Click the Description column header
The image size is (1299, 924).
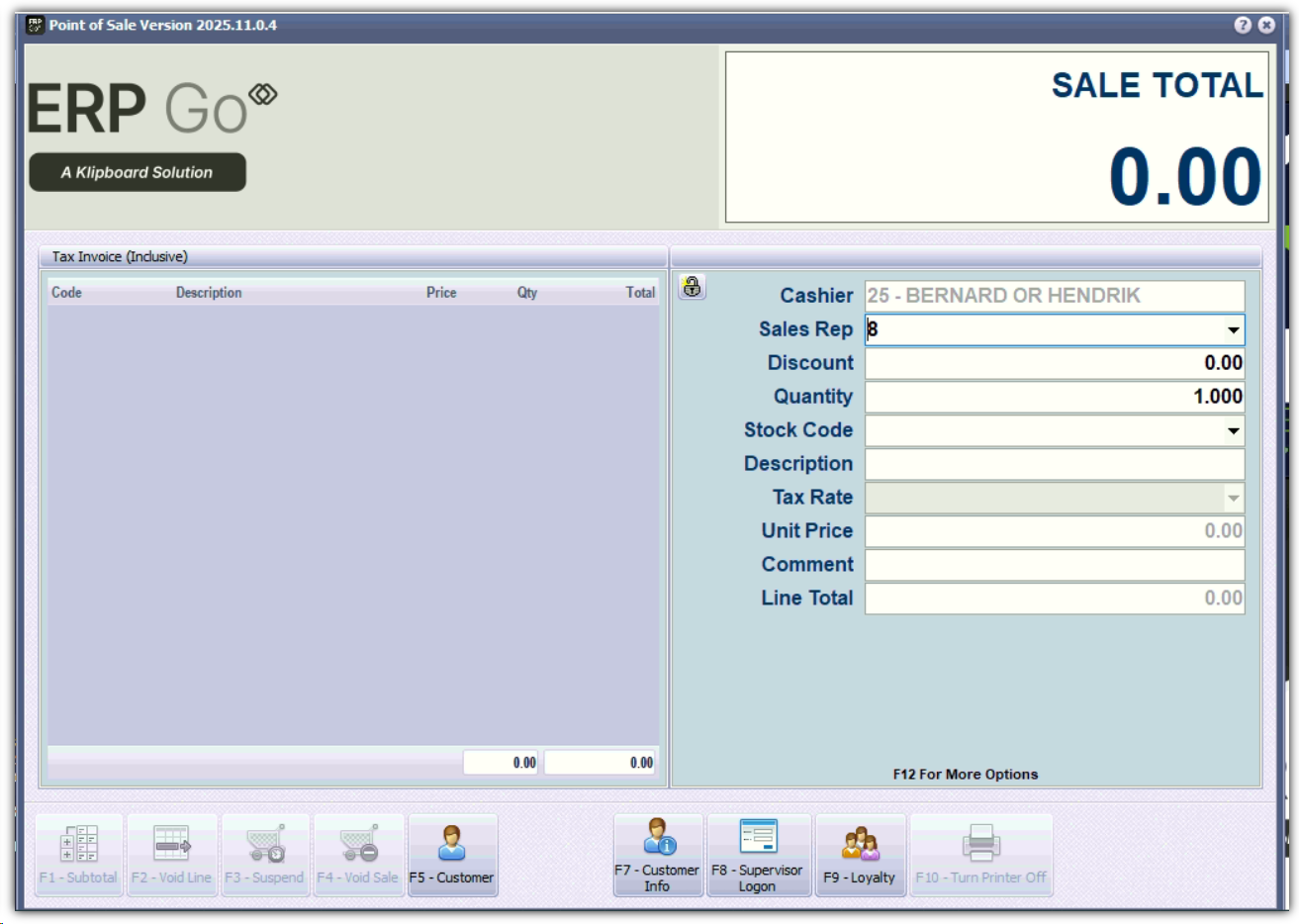tap(209, 293)
